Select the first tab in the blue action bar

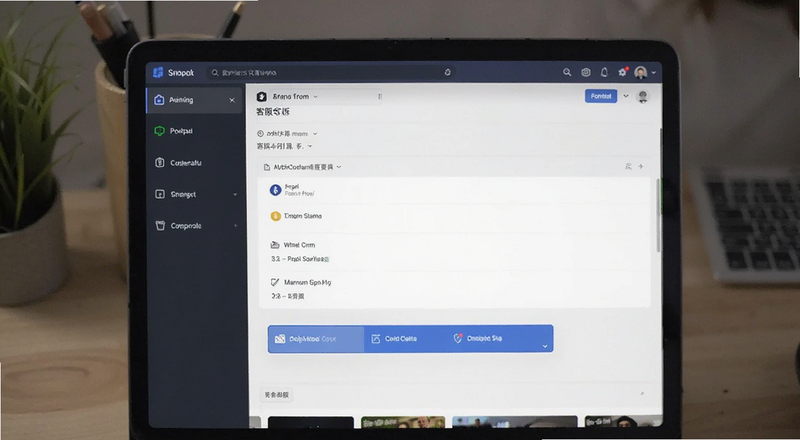point(316,339)
